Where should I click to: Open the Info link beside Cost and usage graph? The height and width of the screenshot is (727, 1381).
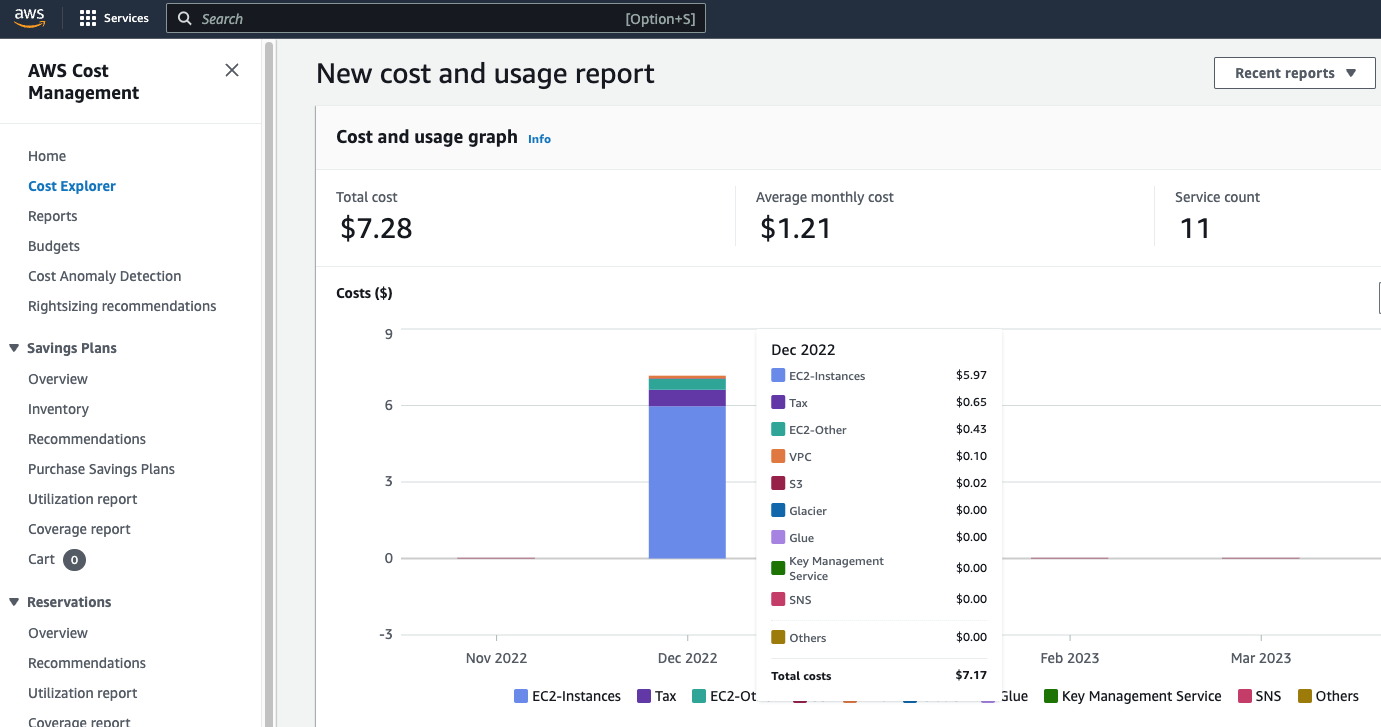coord(539,138)
